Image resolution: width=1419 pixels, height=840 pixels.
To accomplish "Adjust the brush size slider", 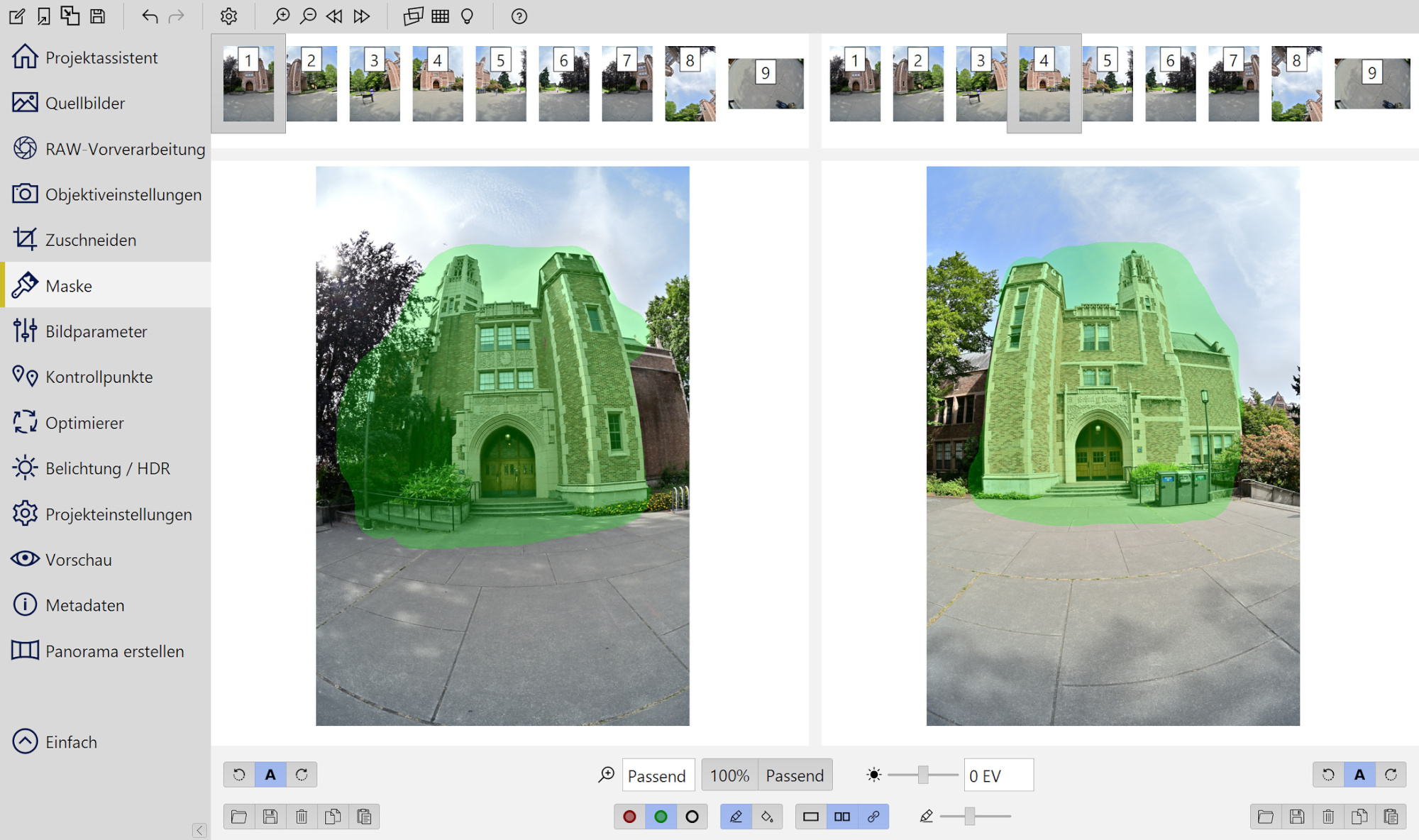I will click(969, 817).
